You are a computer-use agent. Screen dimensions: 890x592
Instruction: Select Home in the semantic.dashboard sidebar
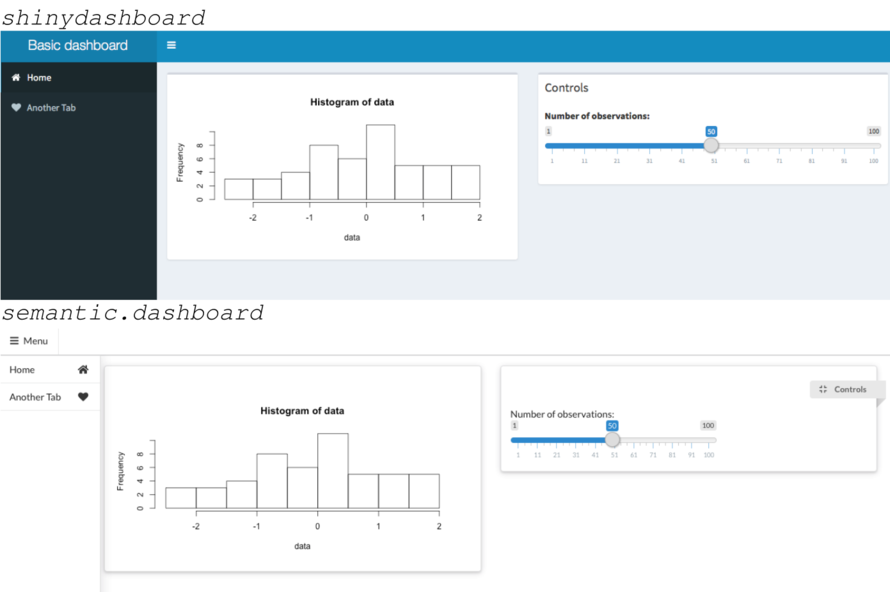50,370
